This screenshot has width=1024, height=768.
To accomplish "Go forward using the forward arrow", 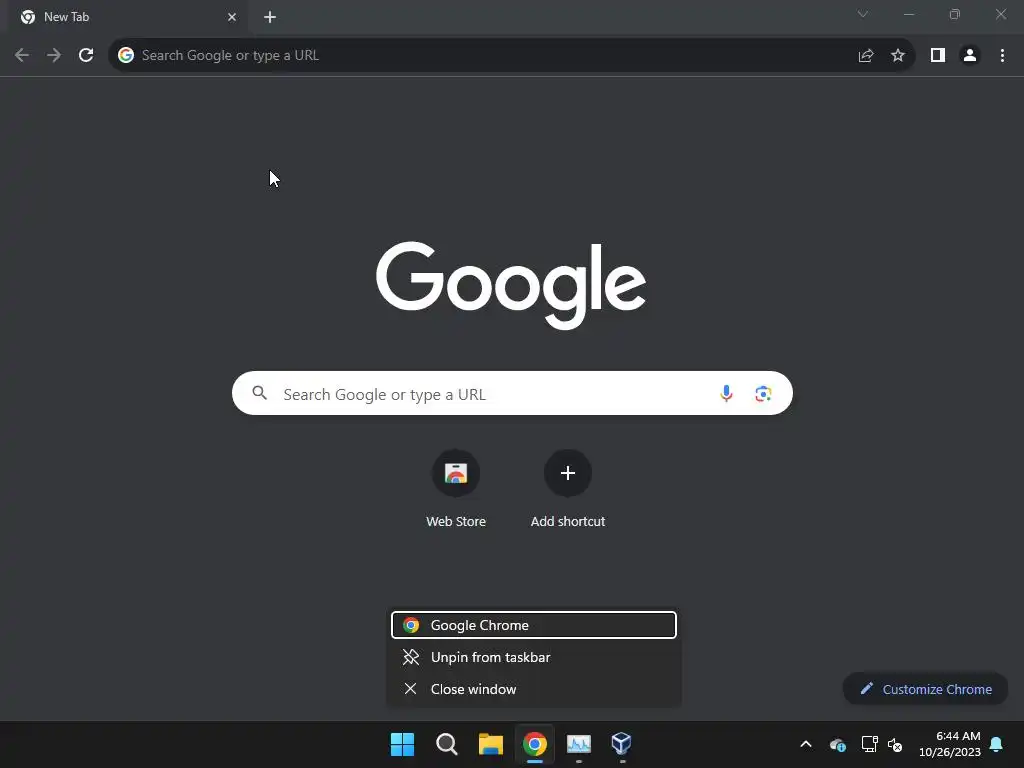I will [54, 56].
